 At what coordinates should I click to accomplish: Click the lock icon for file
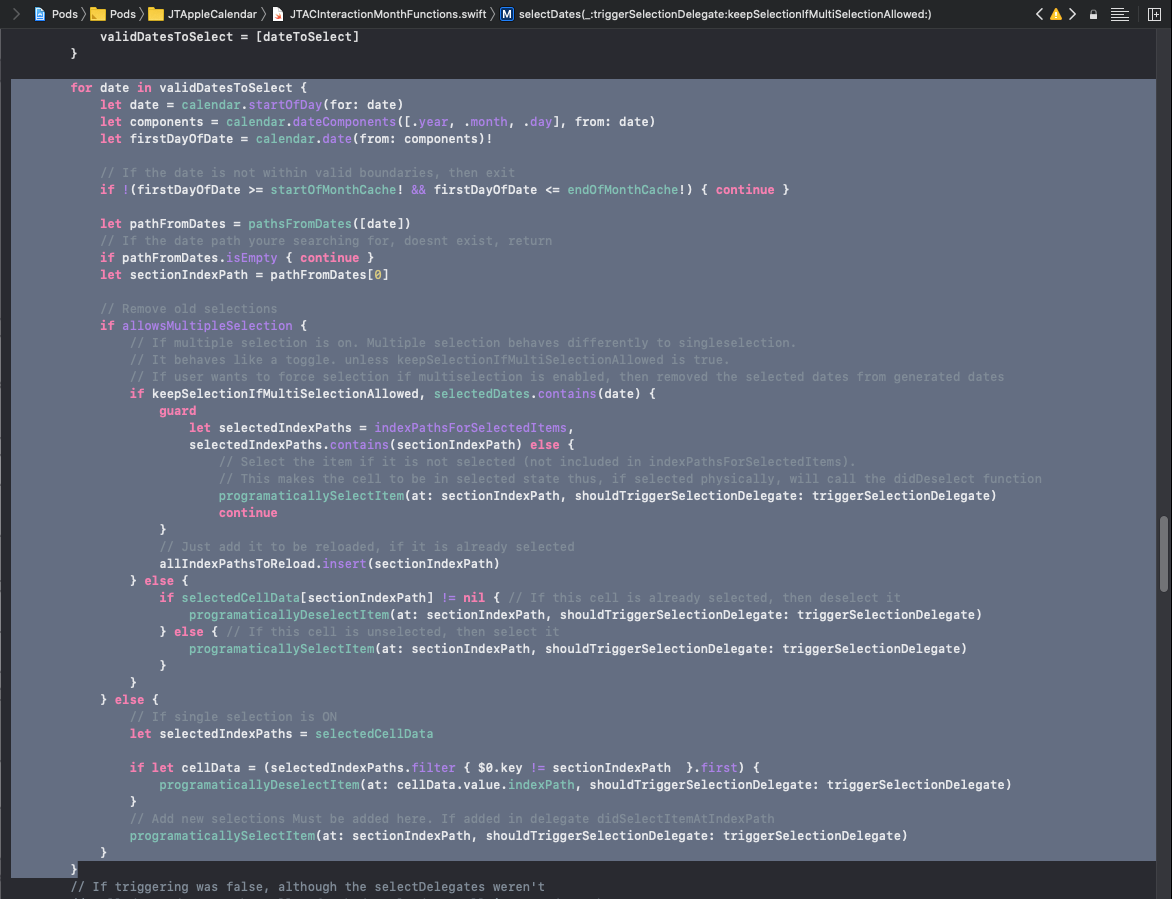(x=1094, y=14)
